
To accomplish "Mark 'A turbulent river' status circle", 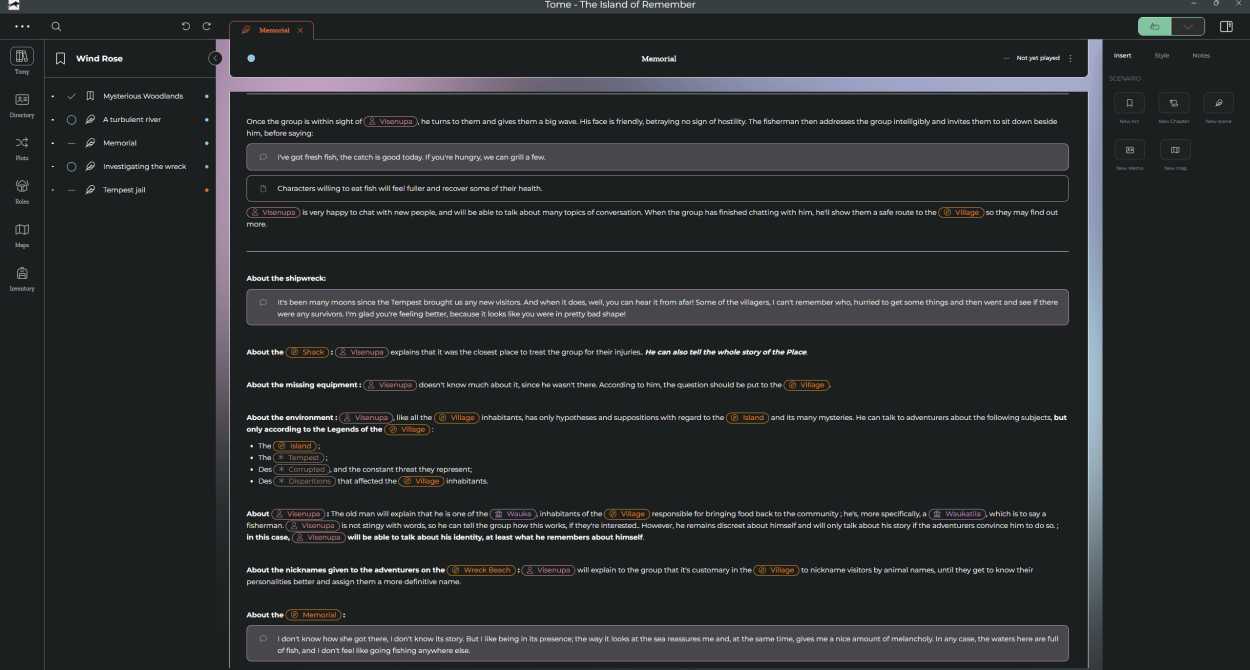I will point(71,120).
